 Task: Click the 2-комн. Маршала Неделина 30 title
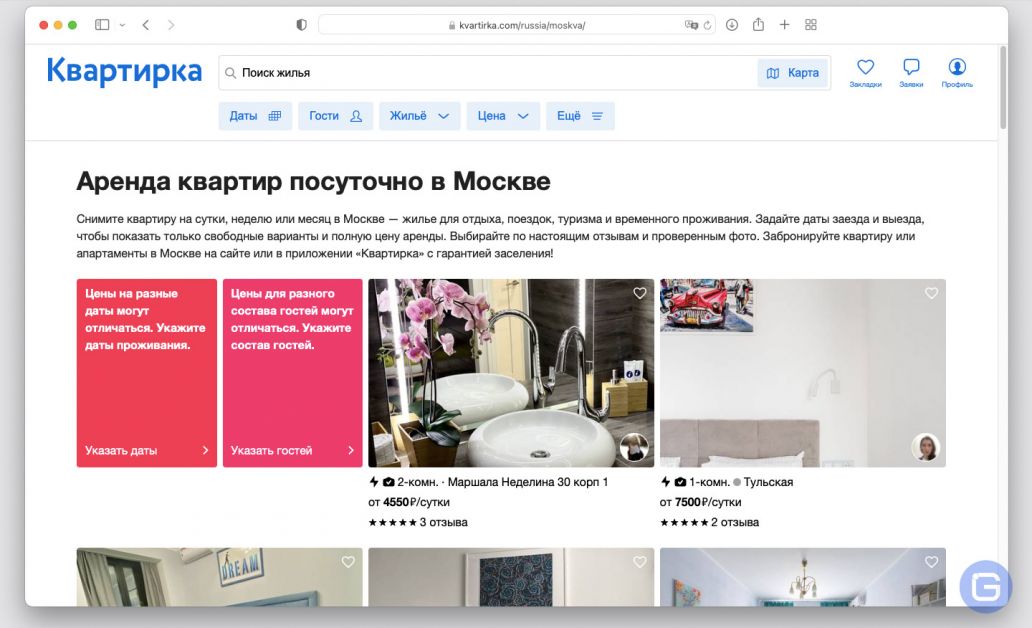[502, 482]
